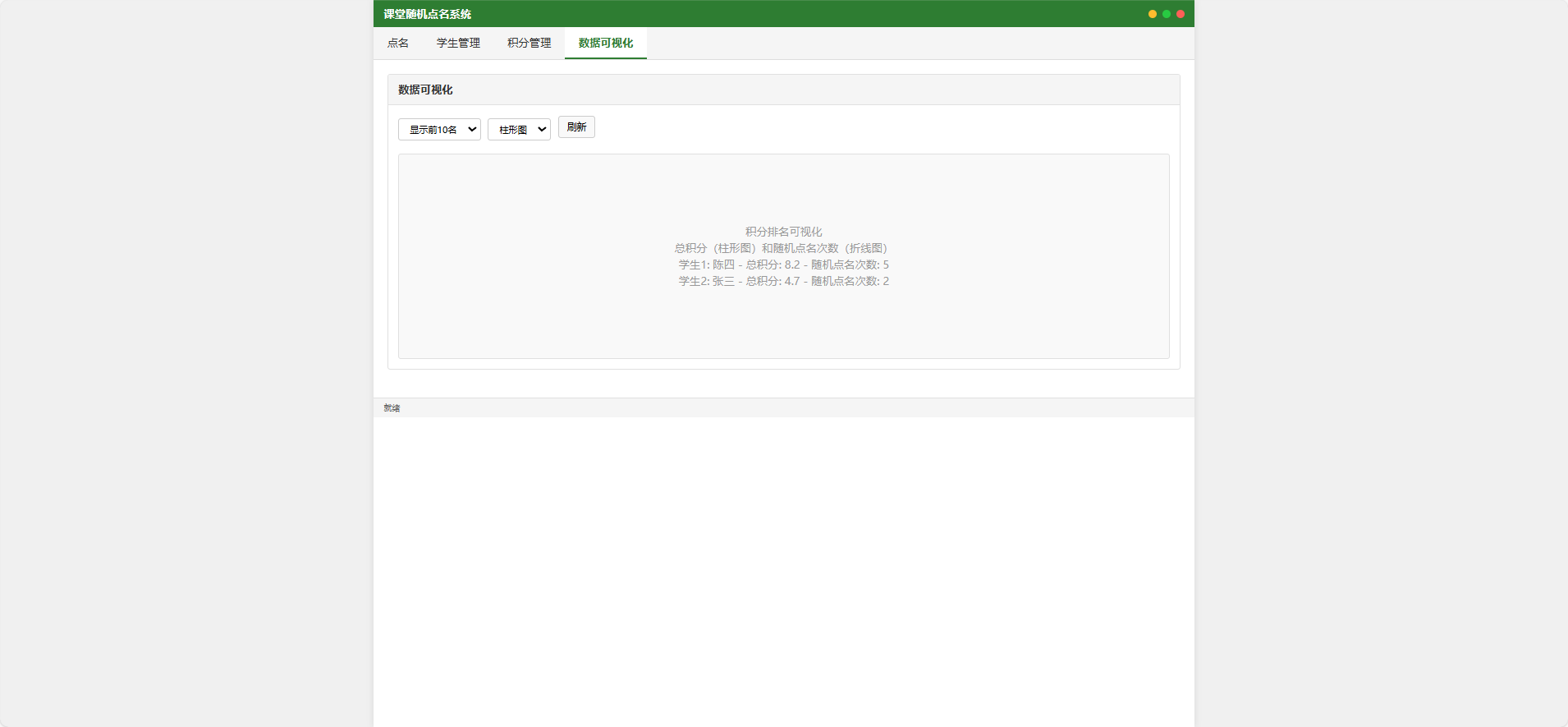This screenshot has height=727, width=1568.
Task: Click the green window control dot
Action: click(x=1167, y=14)
